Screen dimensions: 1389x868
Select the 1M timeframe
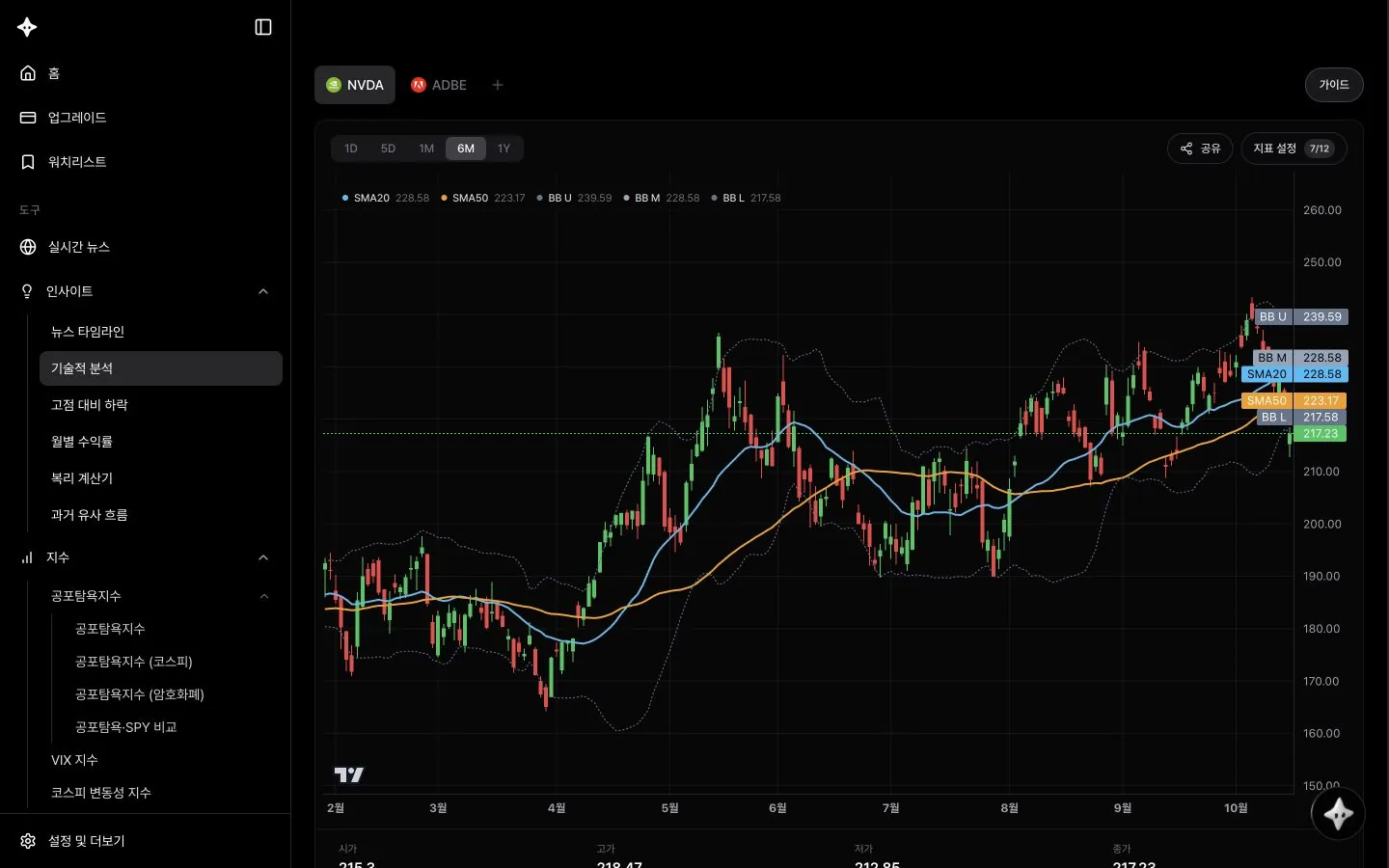(x=426, y=149)
